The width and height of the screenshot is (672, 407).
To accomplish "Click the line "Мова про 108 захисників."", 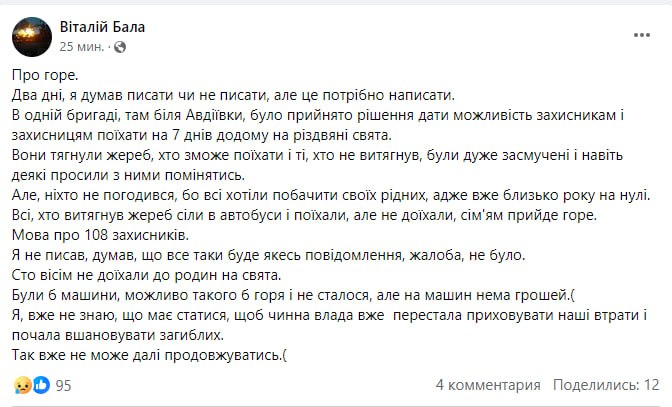I will 98,234.
